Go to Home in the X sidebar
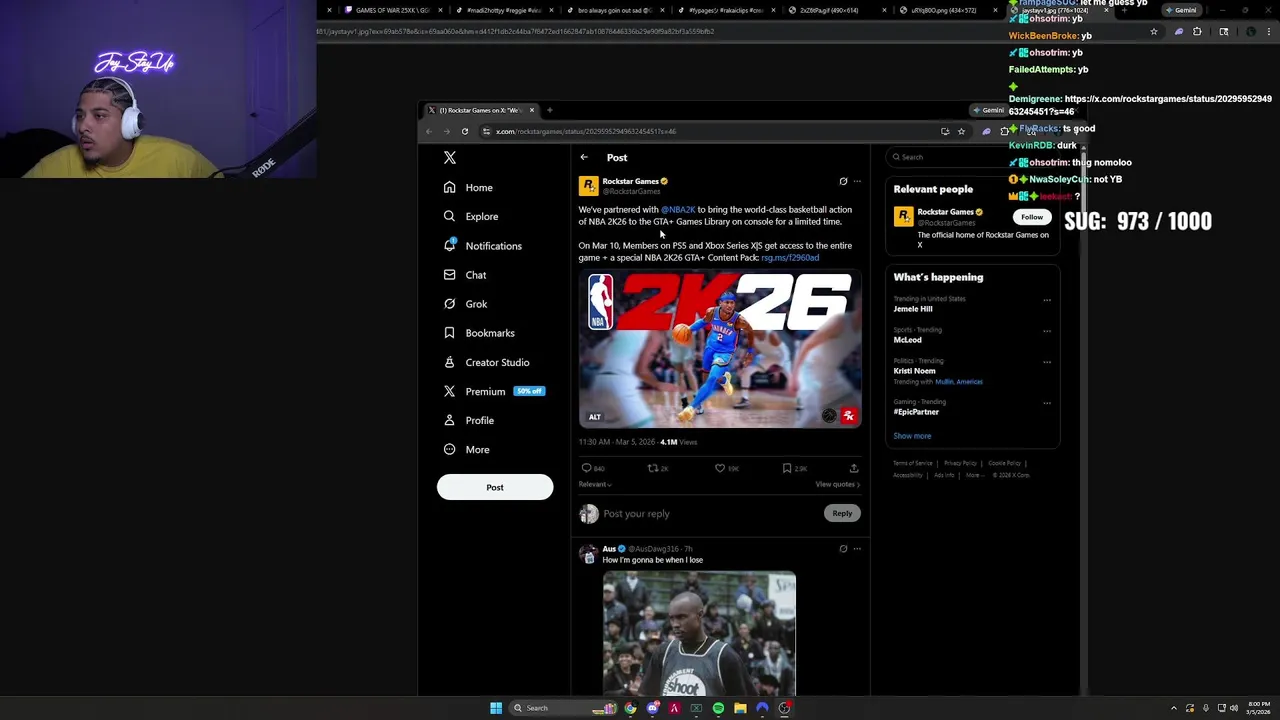This screenshot has height=720, width=1280. tap(468, 187)
